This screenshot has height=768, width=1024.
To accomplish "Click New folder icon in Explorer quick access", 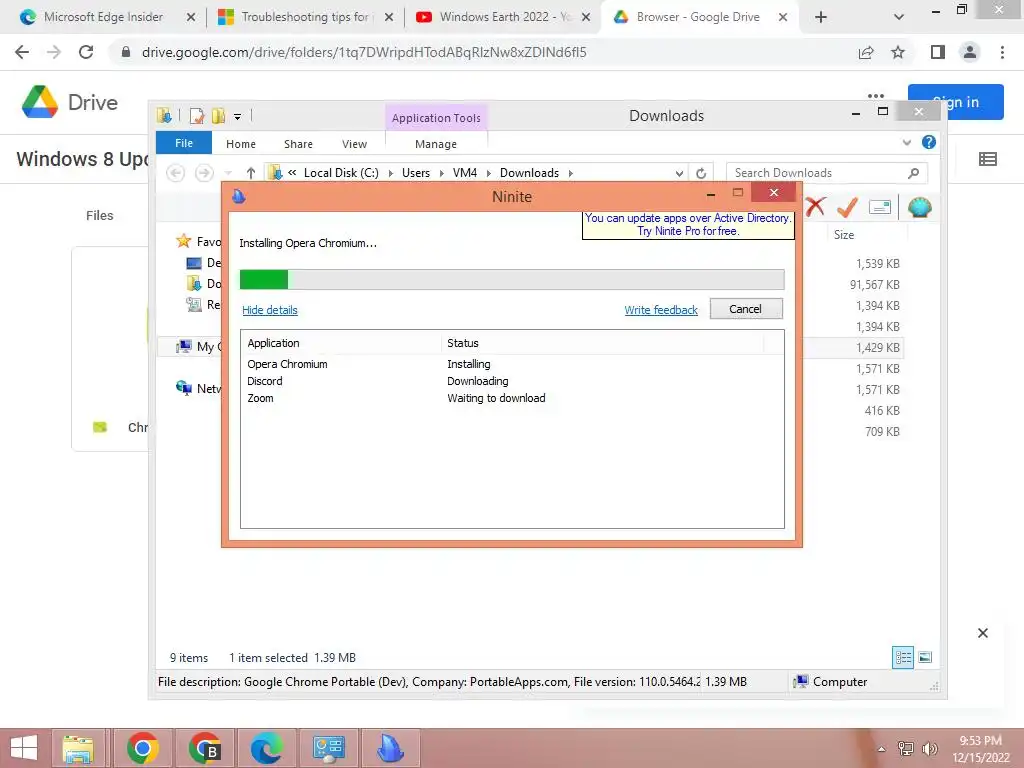I will [x=218, y=116].
